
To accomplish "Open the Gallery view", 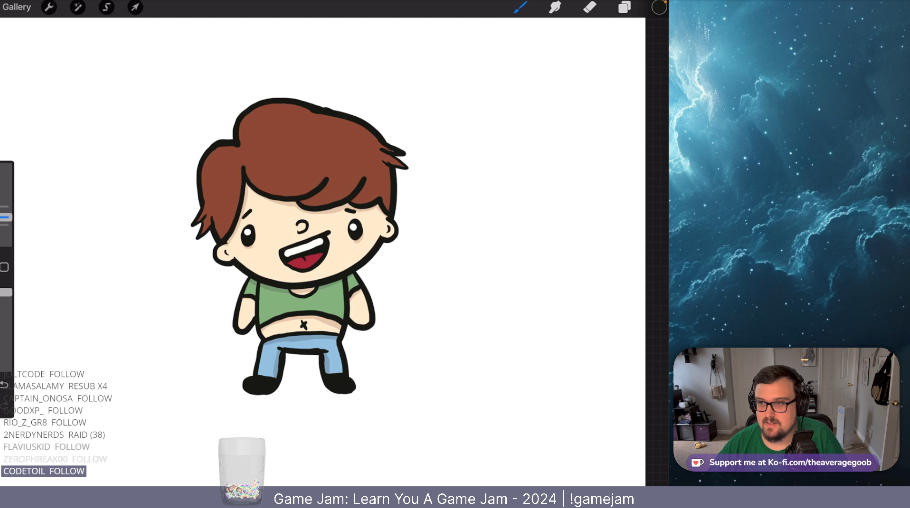I will pos(16,7).
